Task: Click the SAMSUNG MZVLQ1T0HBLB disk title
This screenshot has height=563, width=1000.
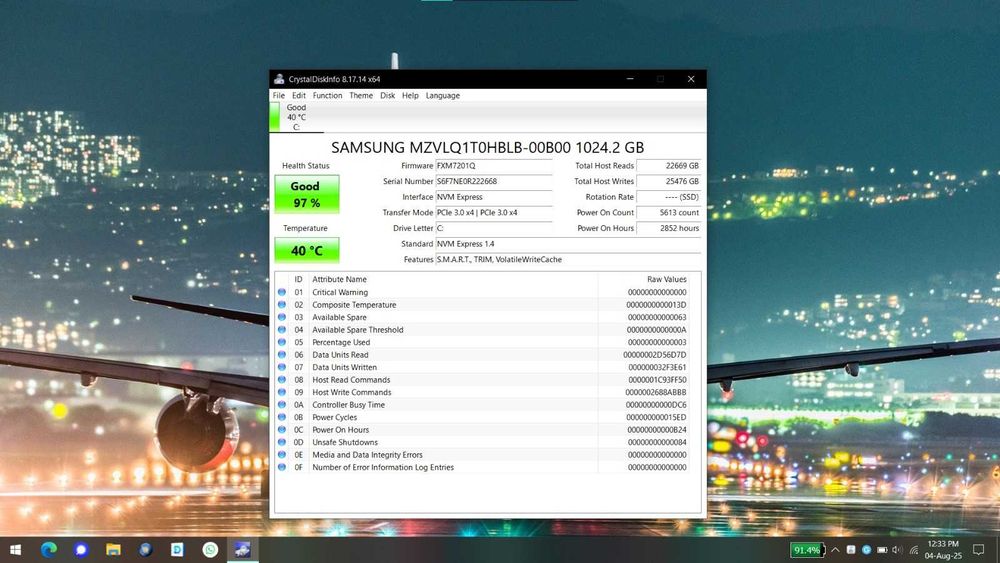Action: point(487,147)
